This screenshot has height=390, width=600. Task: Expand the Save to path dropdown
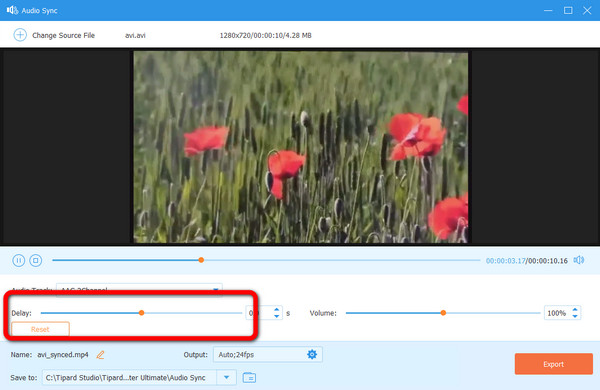(226, 377)
